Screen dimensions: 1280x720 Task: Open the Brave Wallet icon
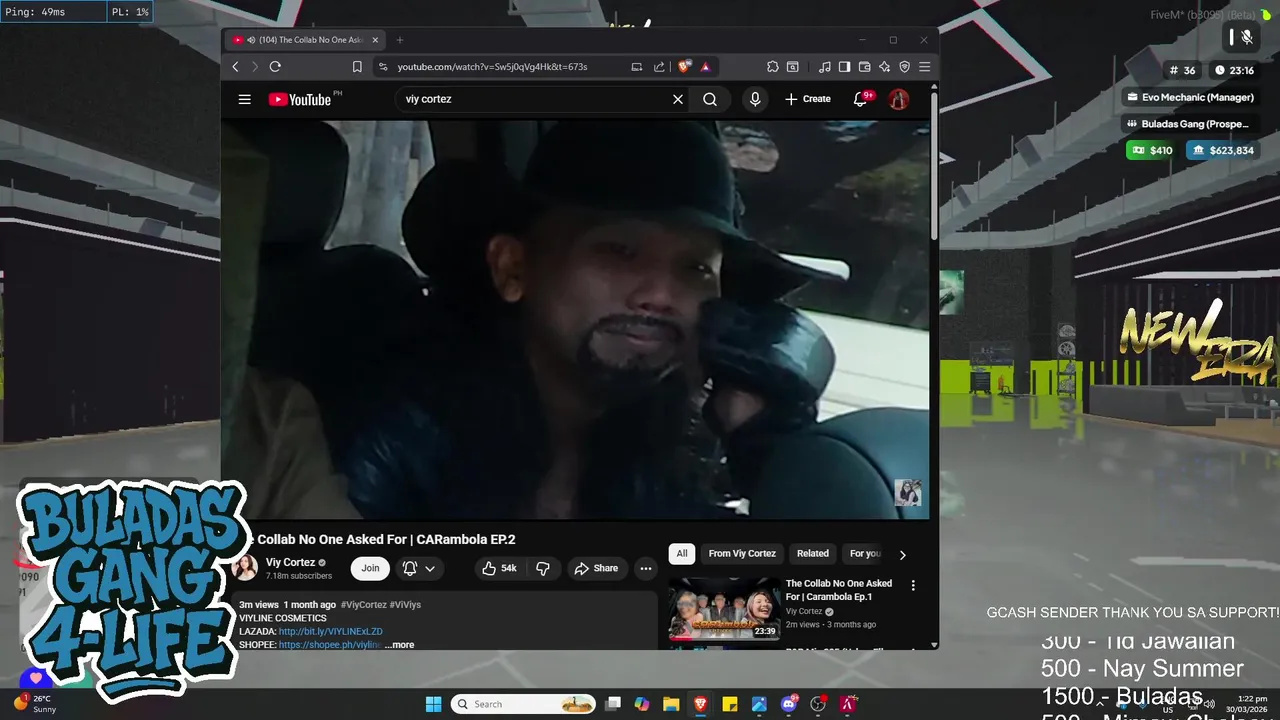pyautogui.click(x=864, y=67)
